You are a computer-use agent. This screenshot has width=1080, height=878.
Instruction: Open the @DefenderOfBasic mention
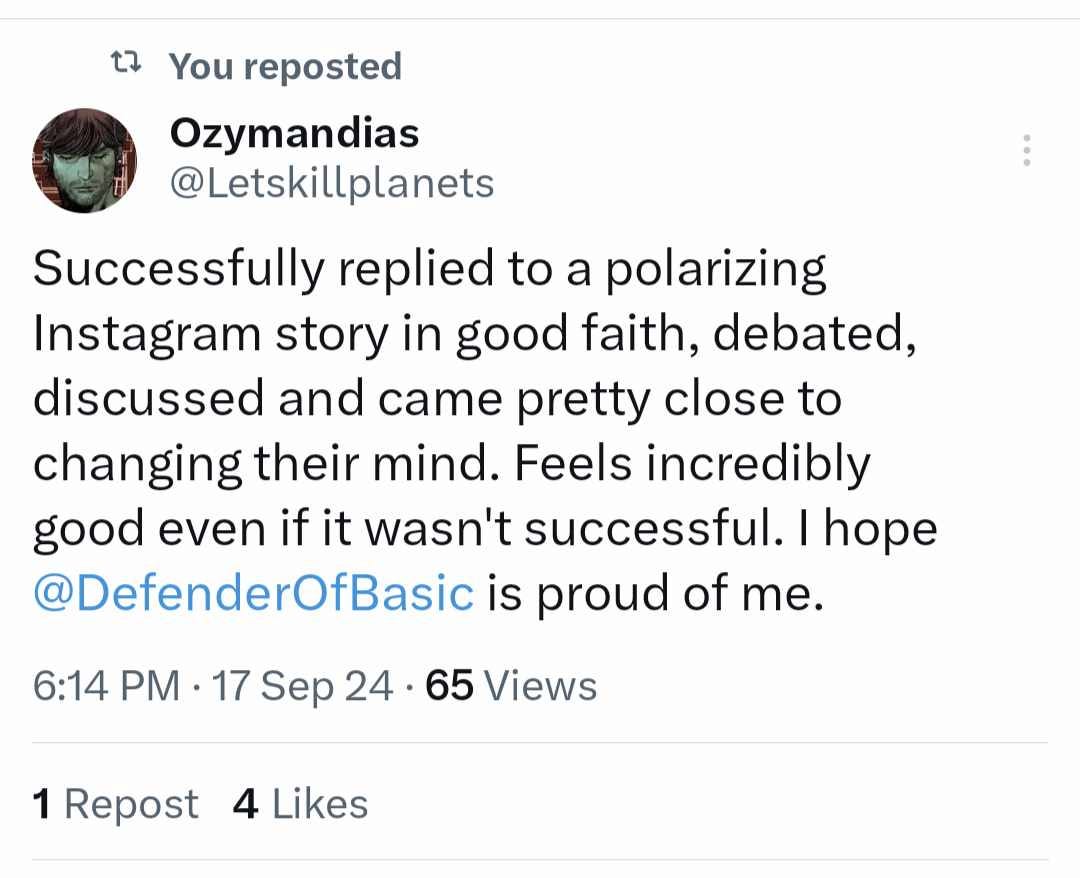coord(253,593)
